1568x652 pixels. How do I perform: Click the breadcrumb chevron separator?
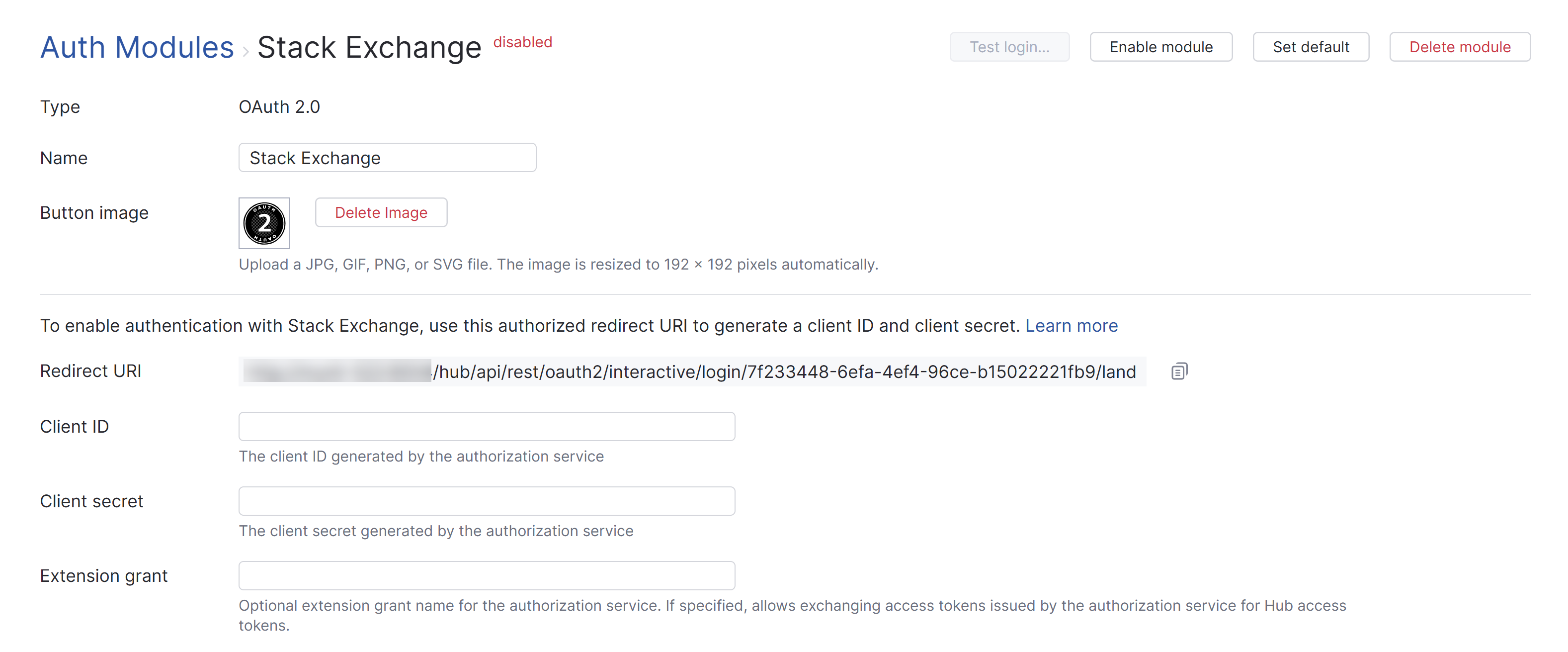point(246,51)
